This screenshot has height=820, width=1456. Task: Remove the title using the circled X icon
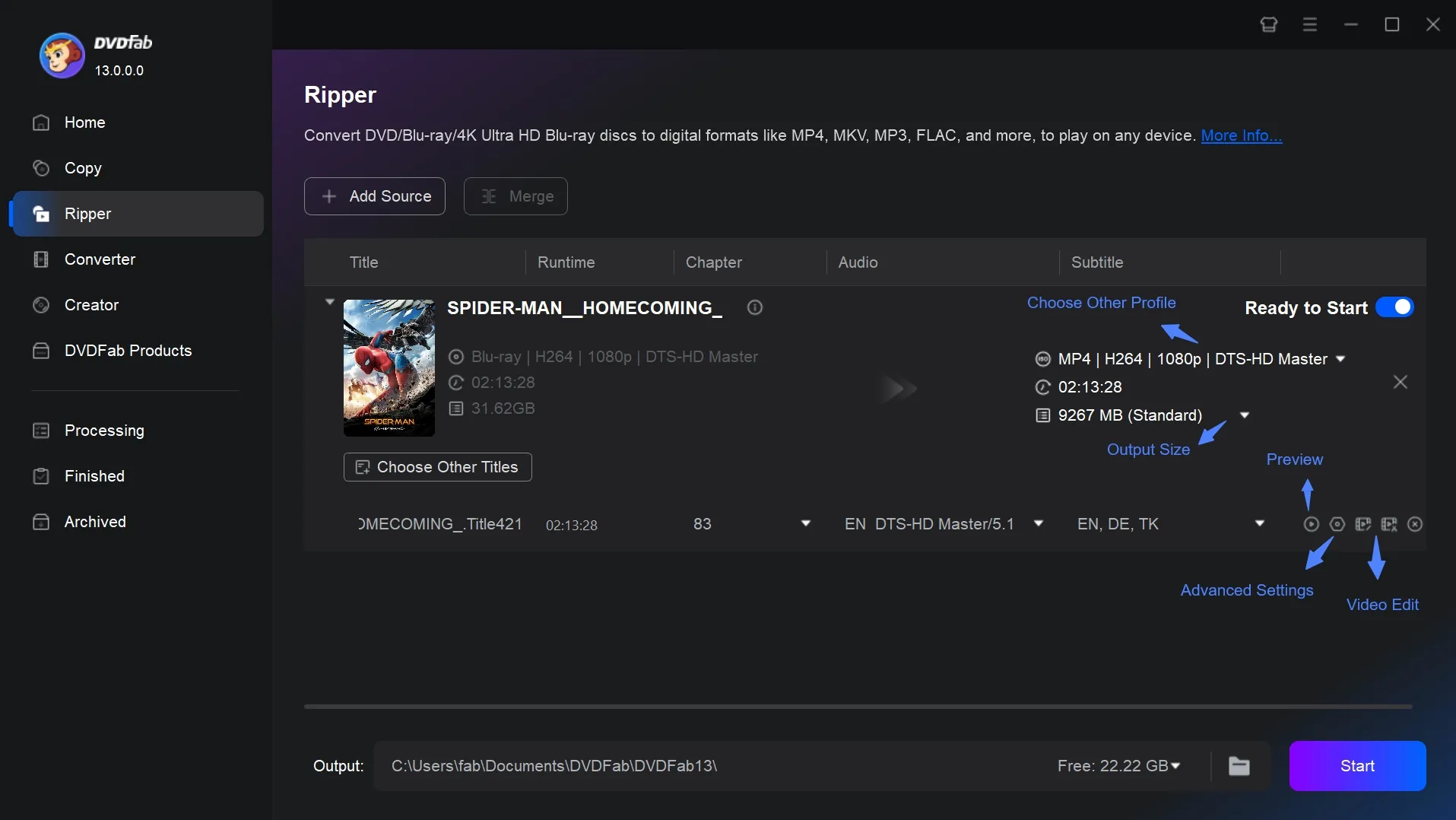point(1415,524)
